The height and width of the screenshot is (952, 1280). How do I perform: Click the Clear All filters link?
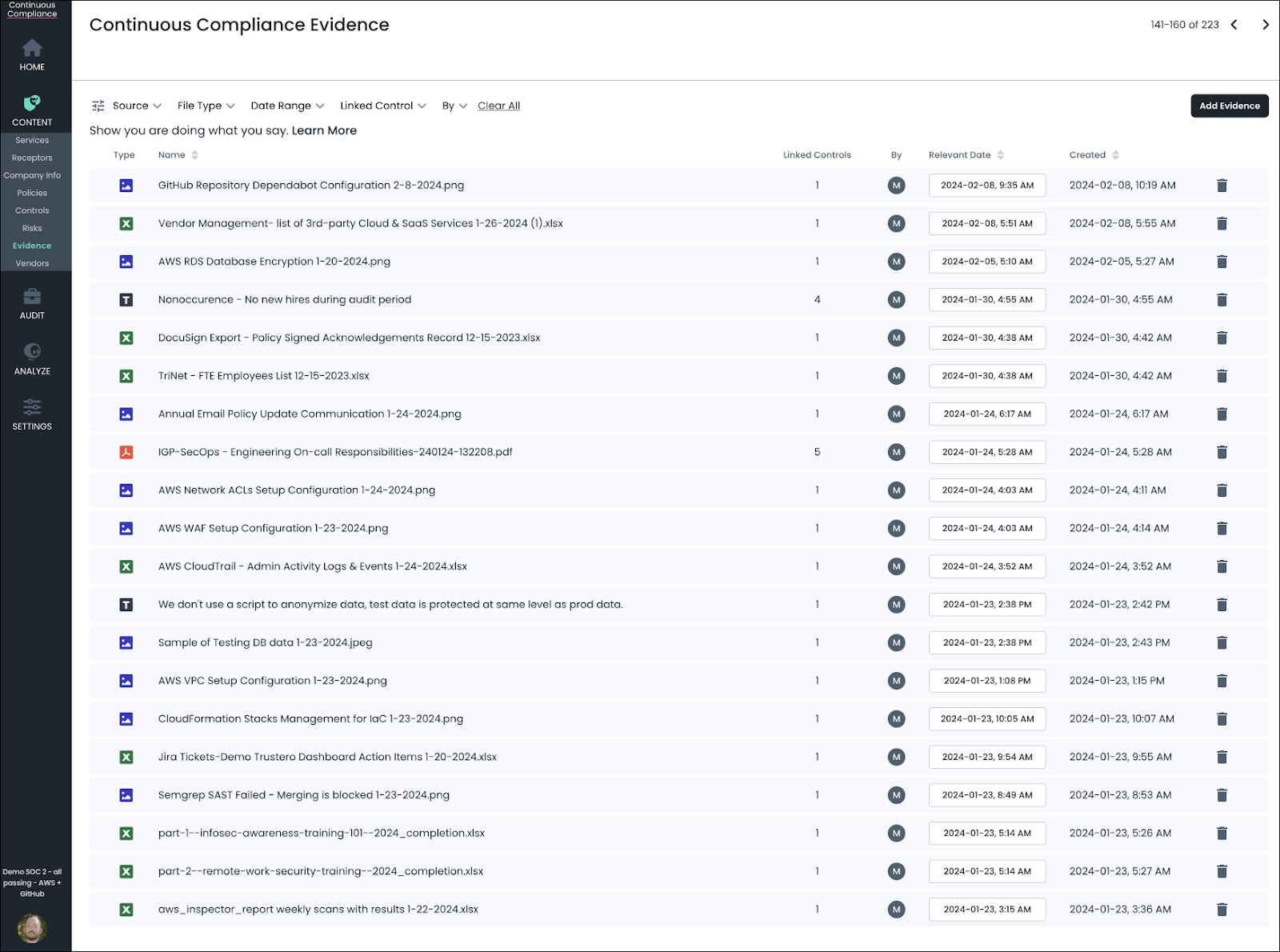click(x=498, y=106)
